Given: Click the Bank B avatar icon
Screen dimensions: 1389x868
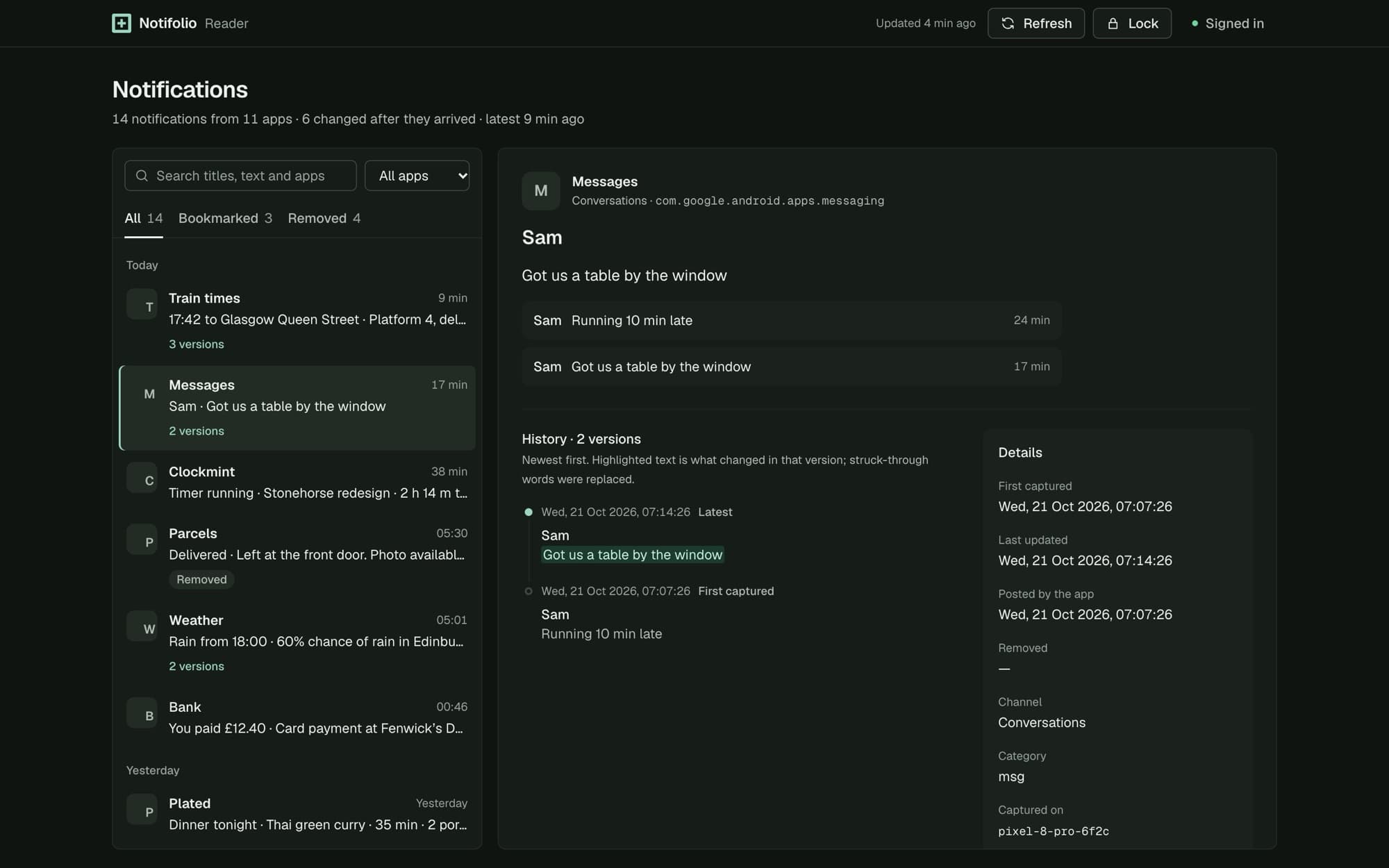Looking at the screenshot, I should click(x=142, y=714).
